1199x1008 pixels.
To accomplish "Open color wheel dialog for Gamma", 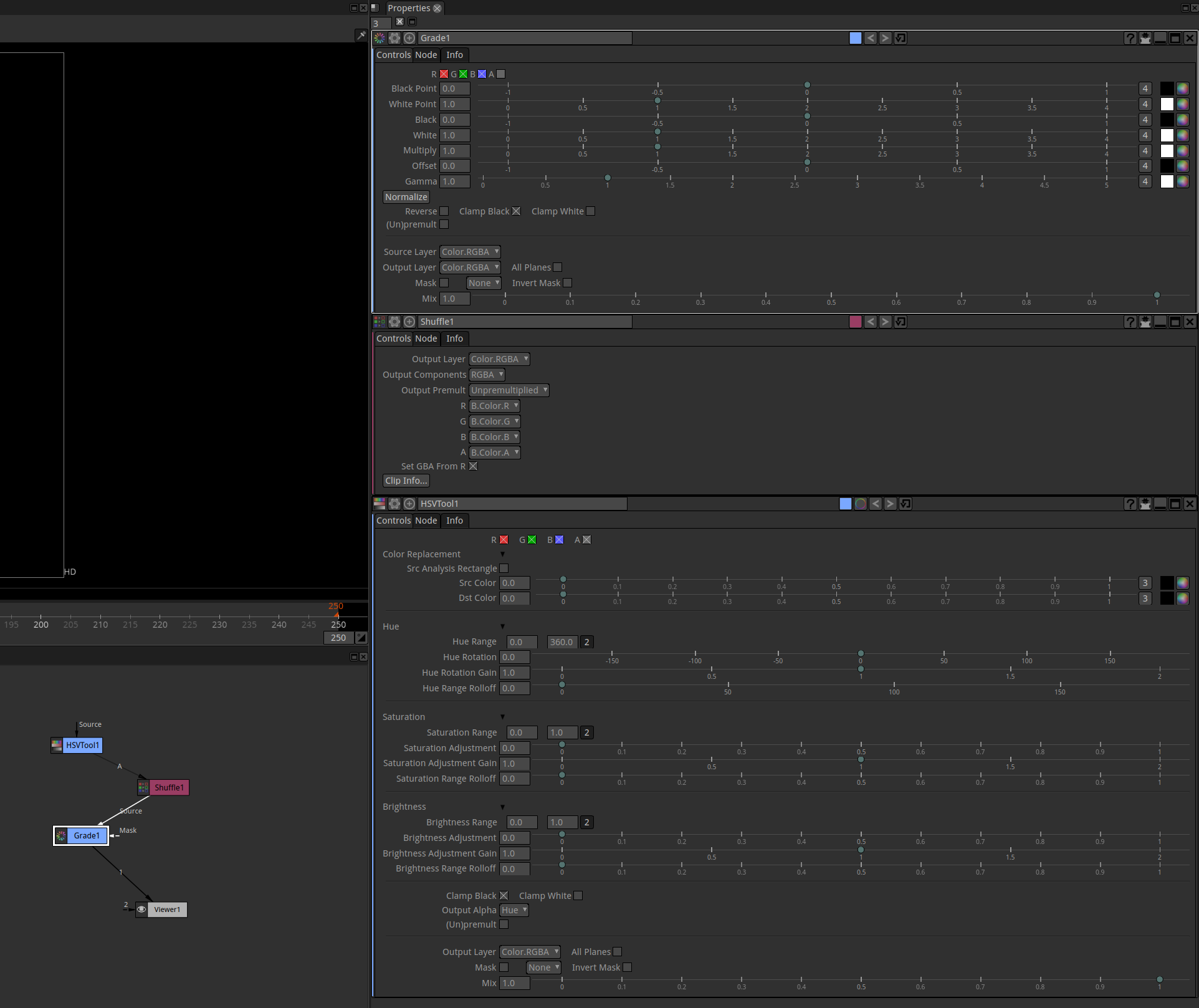I will [x=1182, y=181].
